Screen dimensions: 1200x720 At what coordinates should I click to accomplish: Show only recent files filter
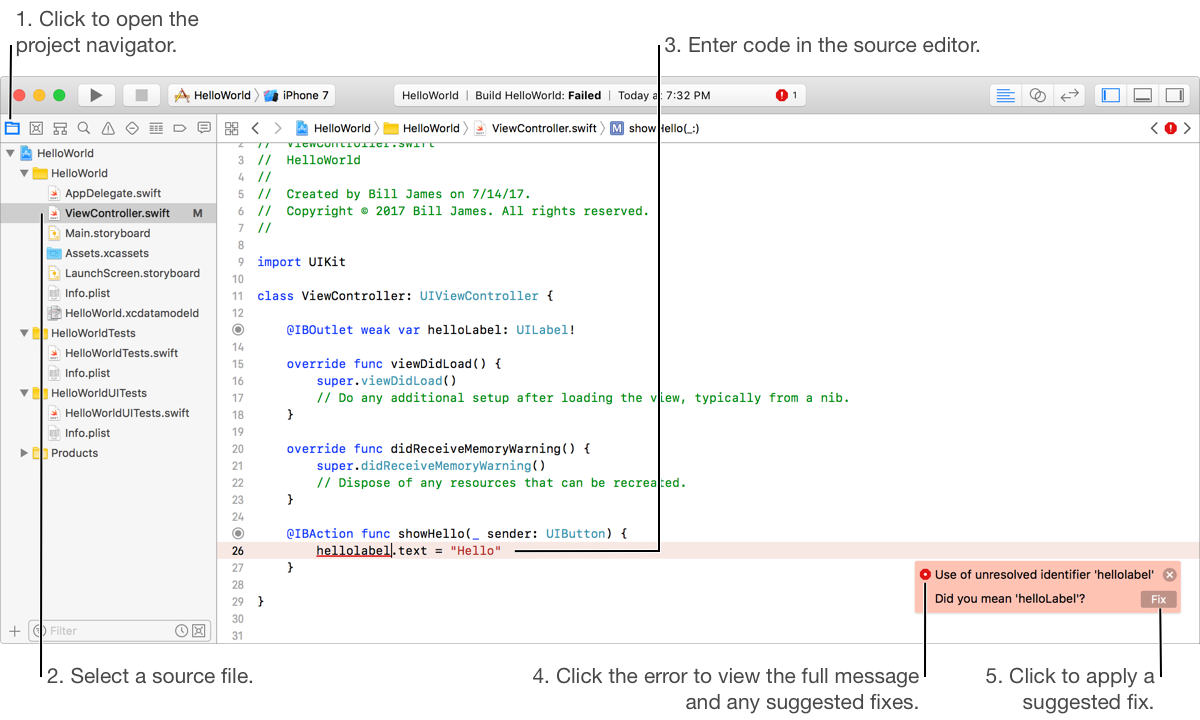(181, 631)
